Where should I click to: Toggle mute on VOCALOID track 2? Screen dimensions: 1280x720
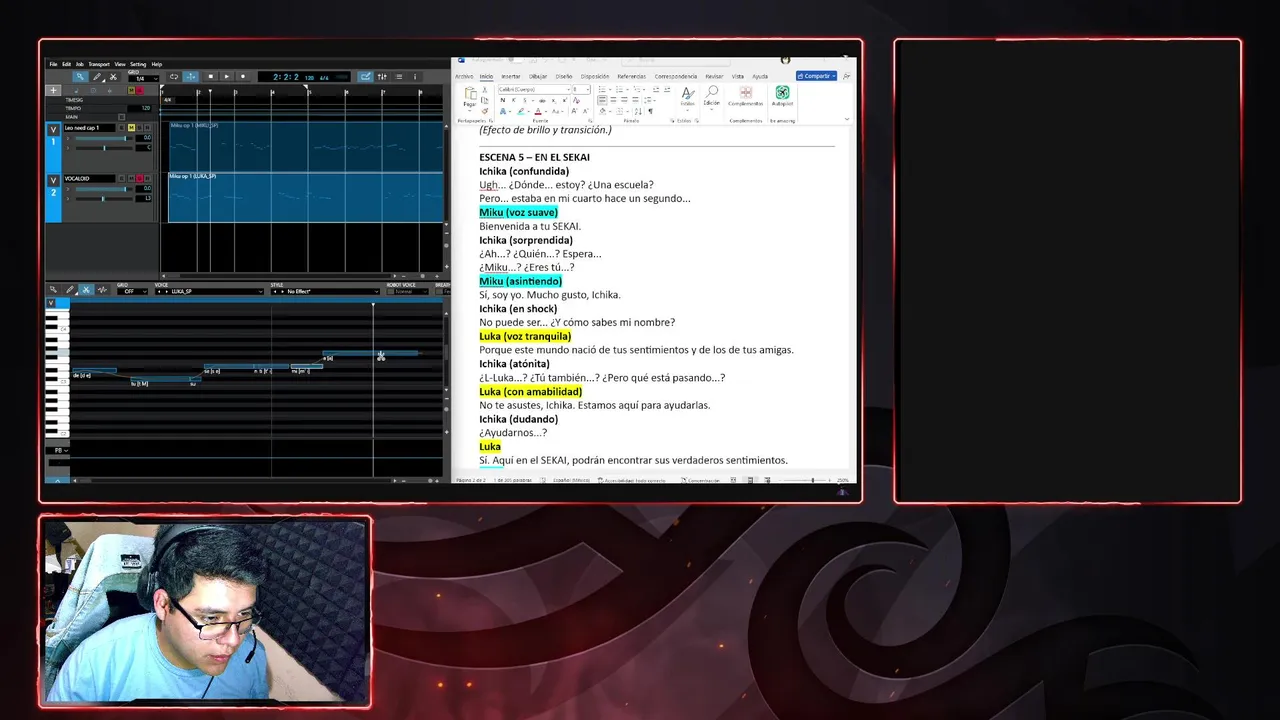point(131,178)
